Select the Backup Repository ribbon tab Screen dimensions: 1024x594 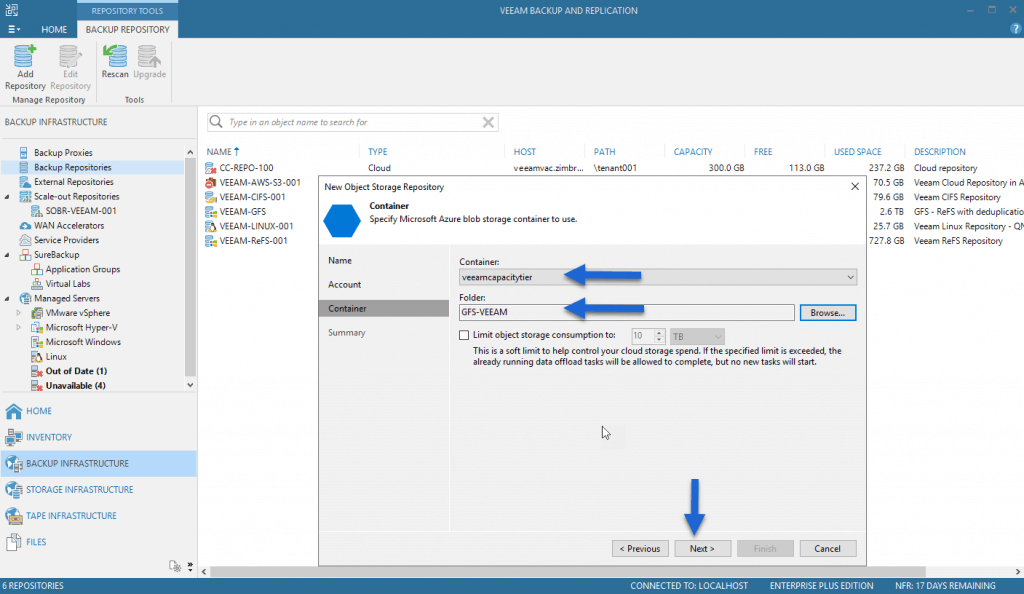pos(127,29)
